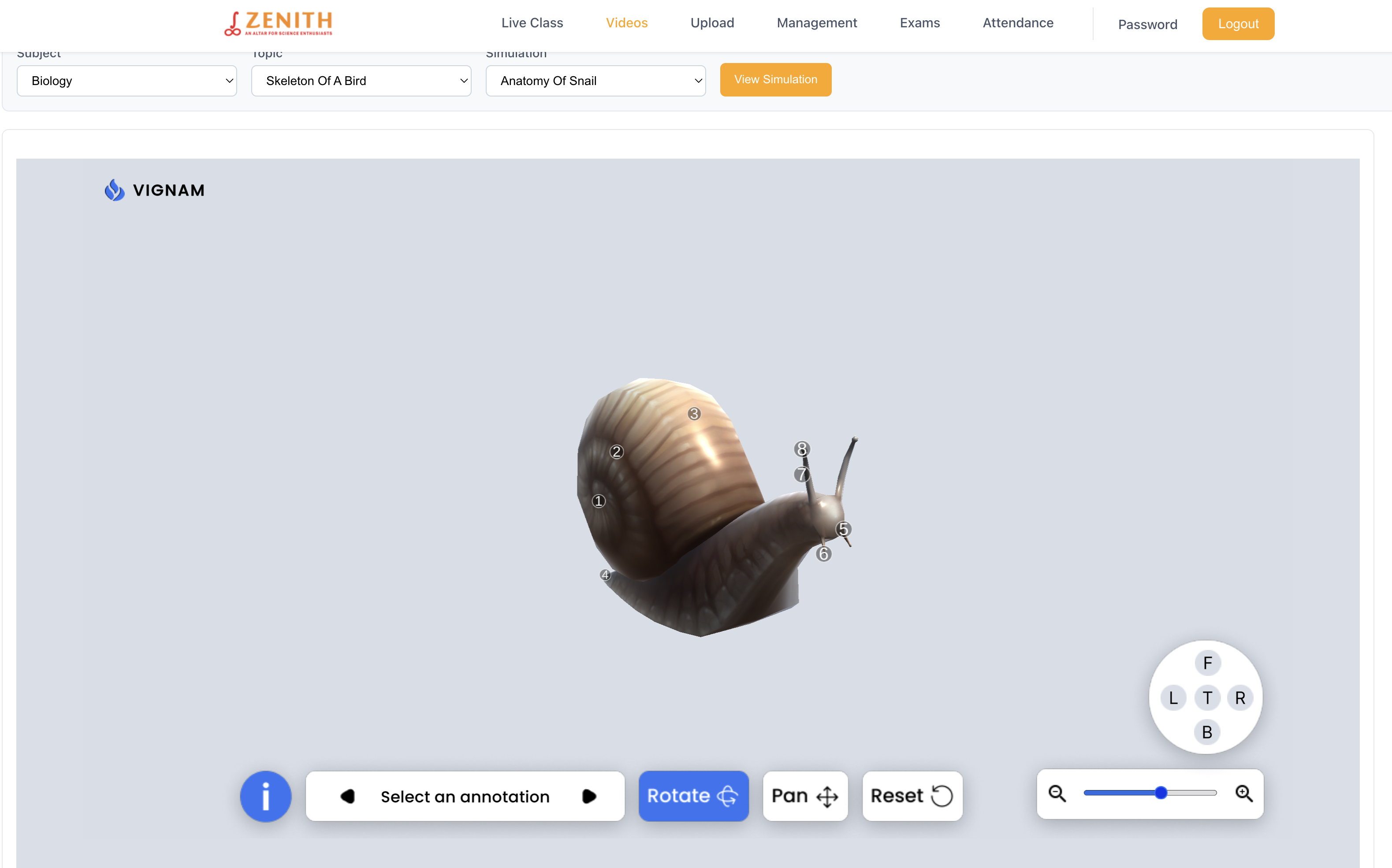Click the zoom in magnifier icon
Screen dimensions: 1392x868
point(1244,794)
